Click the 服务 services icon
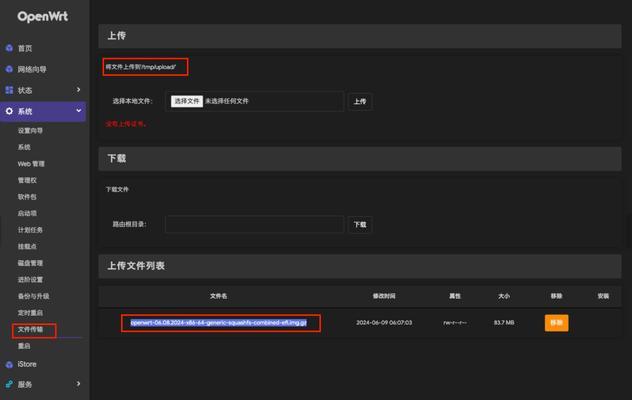 [9, 384]
